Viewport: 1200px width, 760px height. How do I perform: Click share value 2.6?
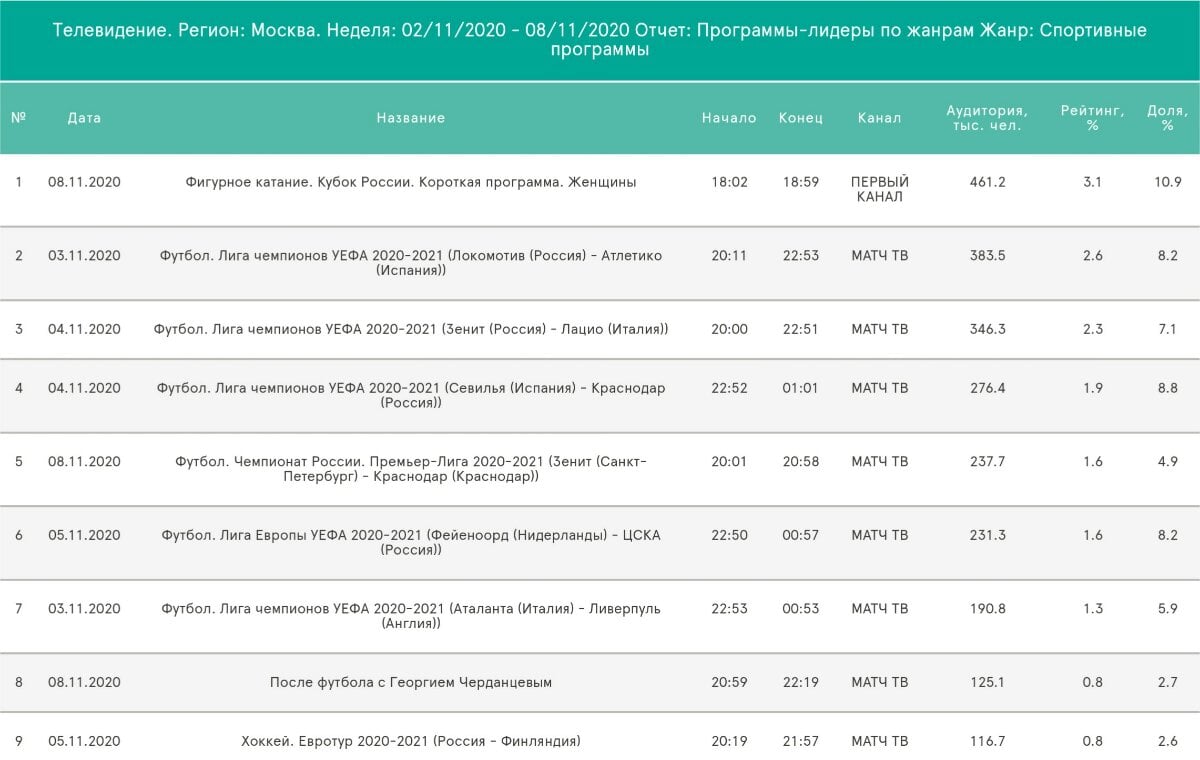tap(1168, 741)
